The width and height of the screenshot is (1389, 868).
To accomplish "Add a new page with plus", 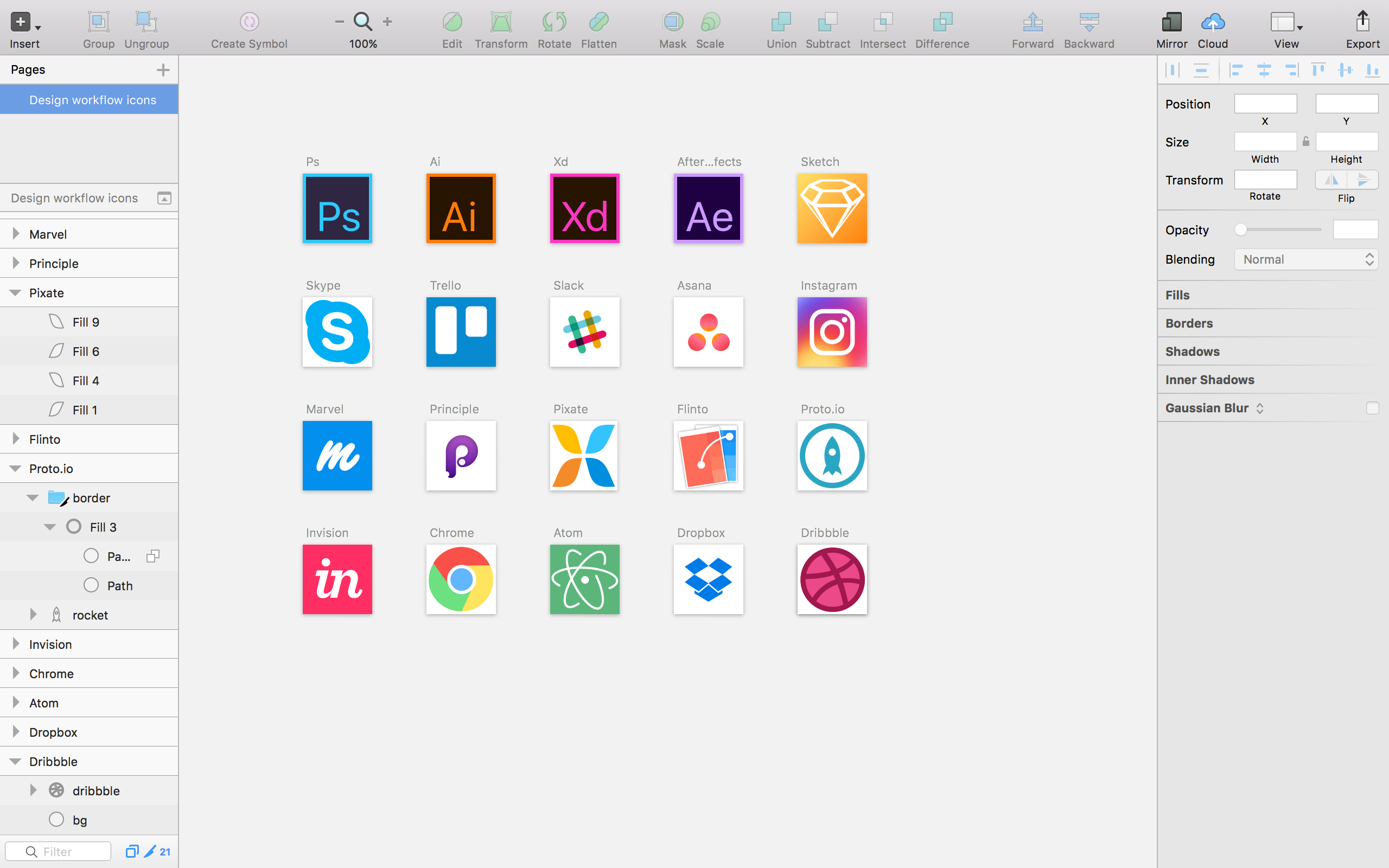I will point(163,70).
